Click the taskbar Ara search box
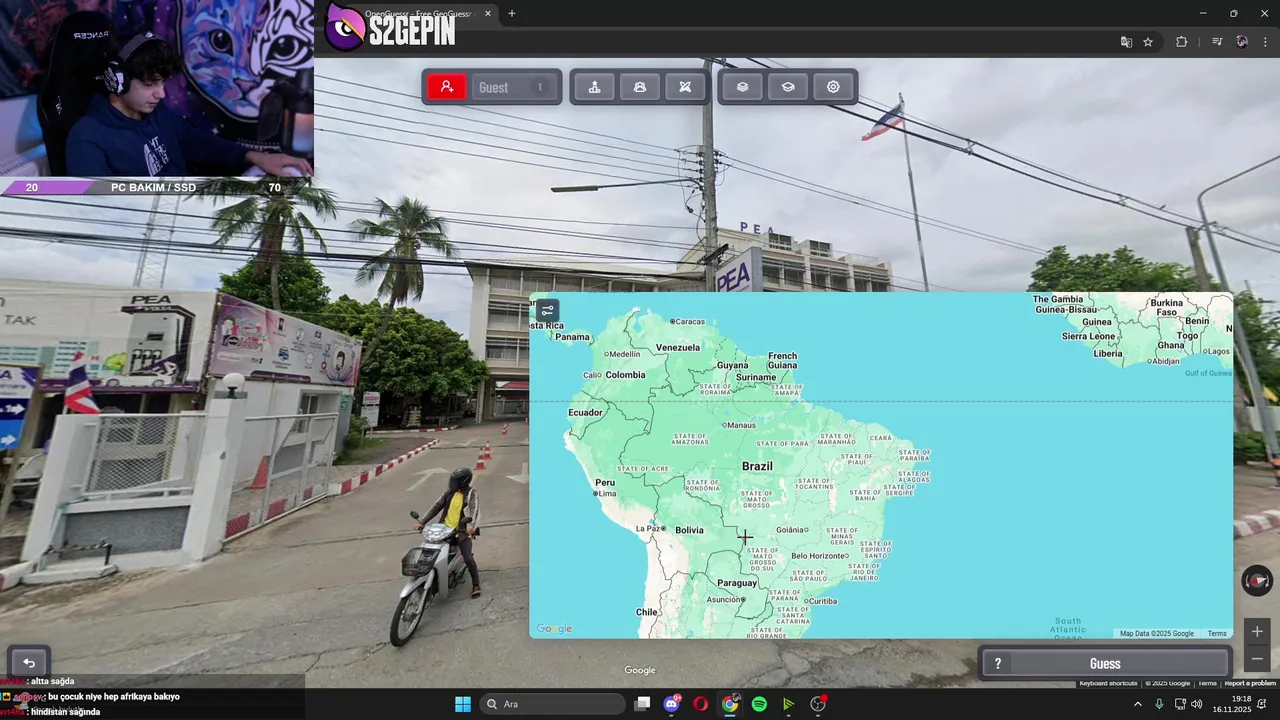1280x720 pixels. pyautogui.click(x=552, y=704)
